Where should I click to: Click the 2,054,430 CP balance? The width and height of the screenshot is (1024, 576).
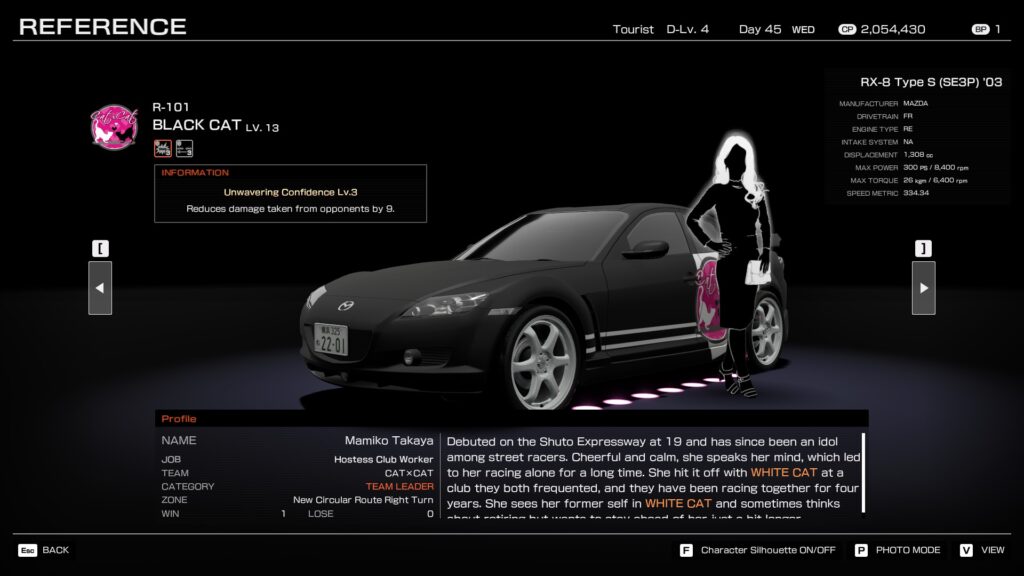coord(893,29)
